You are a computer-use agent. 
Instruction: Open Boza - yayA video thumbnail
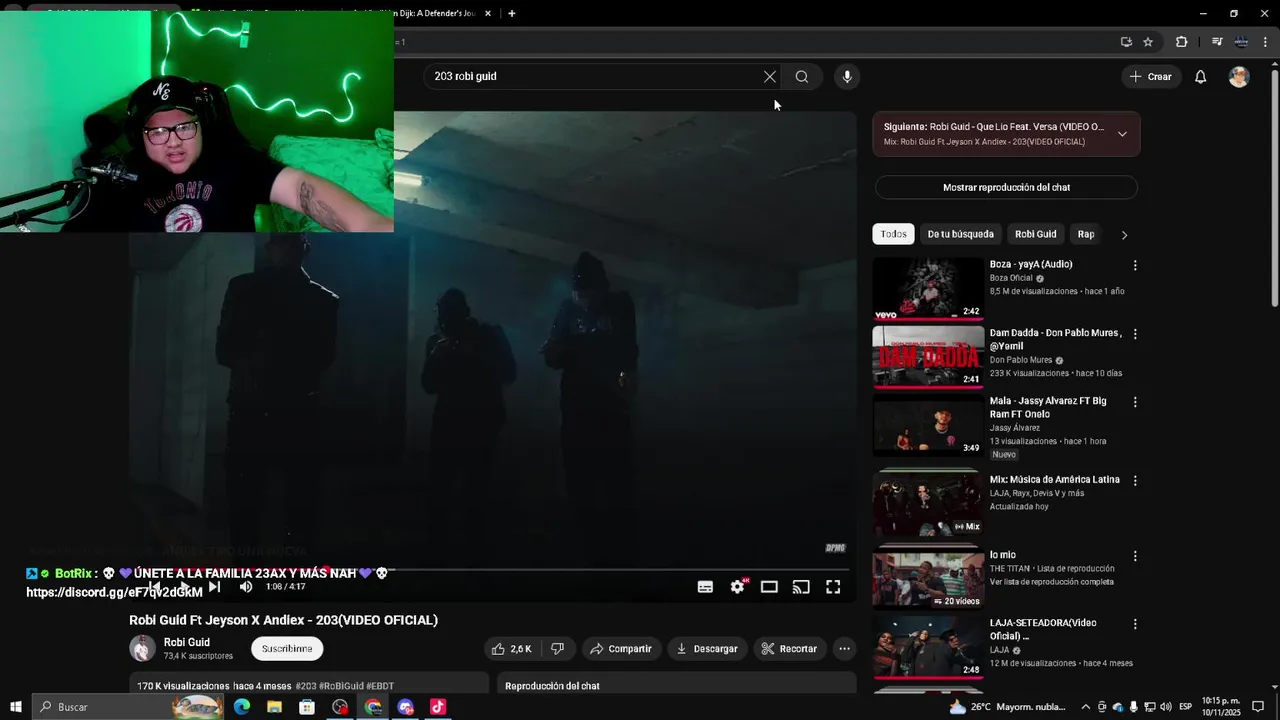(928, 289)
